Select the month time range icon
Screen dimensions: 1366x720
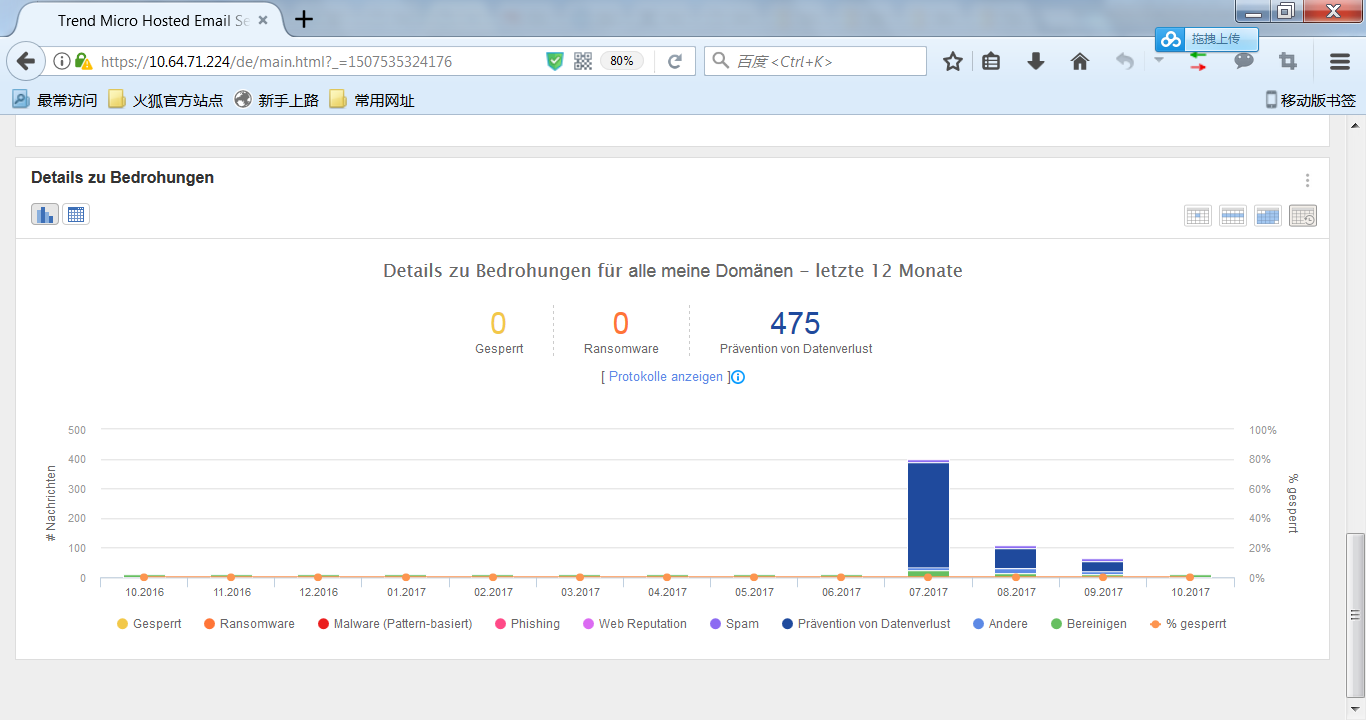point(1268,215)
